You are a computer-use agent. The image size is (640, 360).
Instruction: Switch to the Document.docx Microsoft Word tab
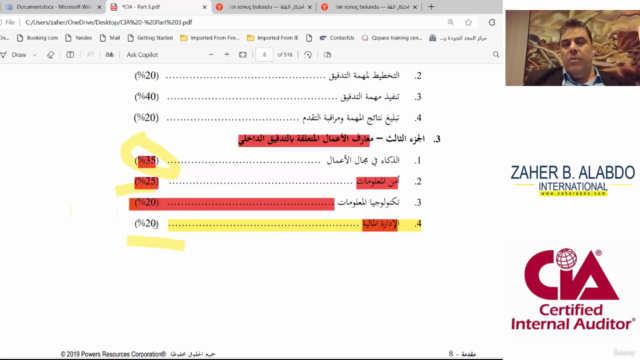[x=53, y=7]
